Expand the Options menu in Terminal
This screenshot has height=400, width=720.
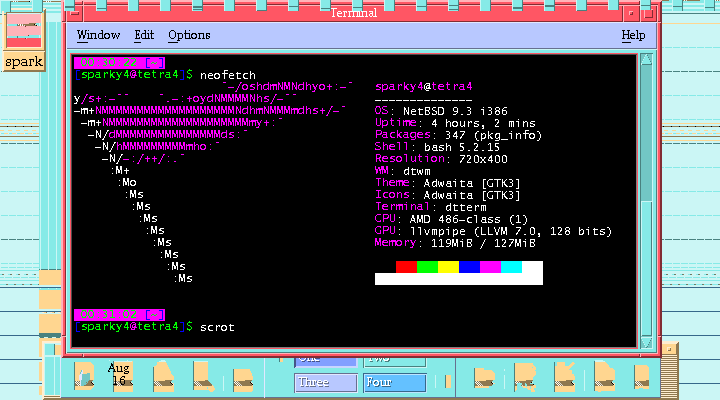[x=189, y=35]
